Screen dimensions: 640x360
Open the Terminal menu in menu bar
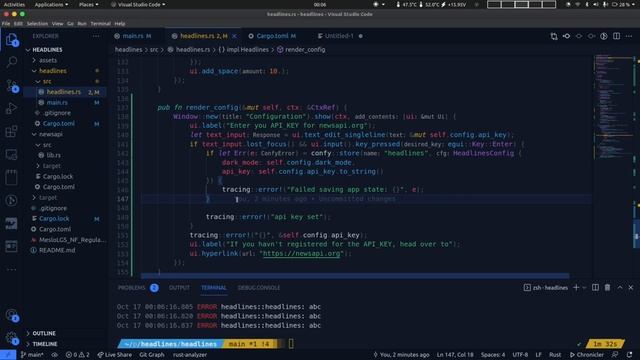tap(100, 24)
